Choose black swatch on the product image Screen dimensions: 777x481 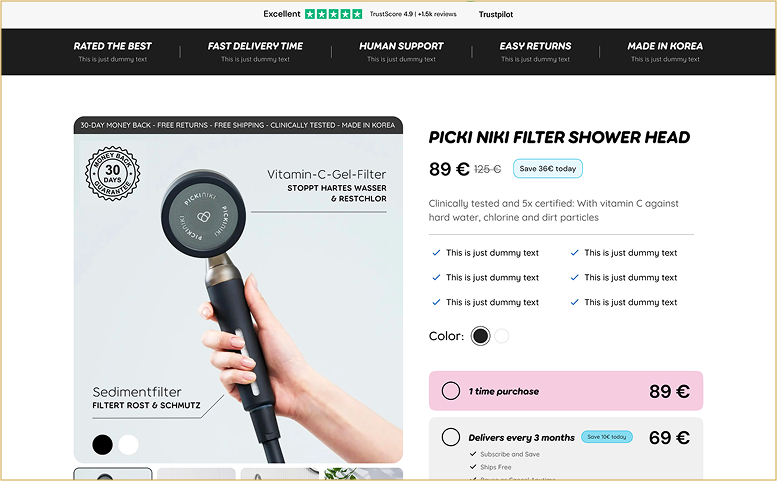pos(103,444)
